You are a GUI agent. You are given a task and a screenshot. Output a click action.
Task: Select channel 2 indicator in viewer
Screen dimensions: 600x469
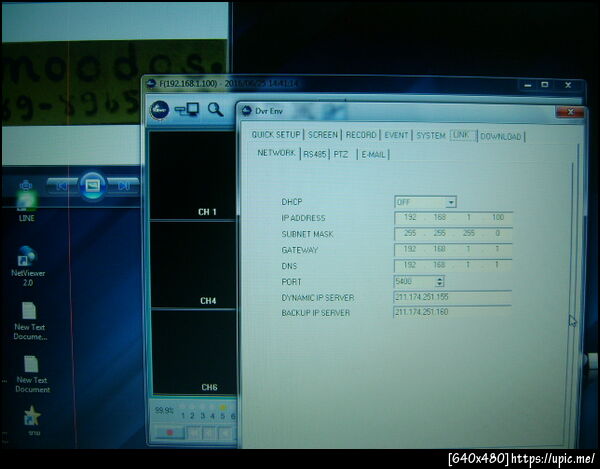[x=192, y=412]
